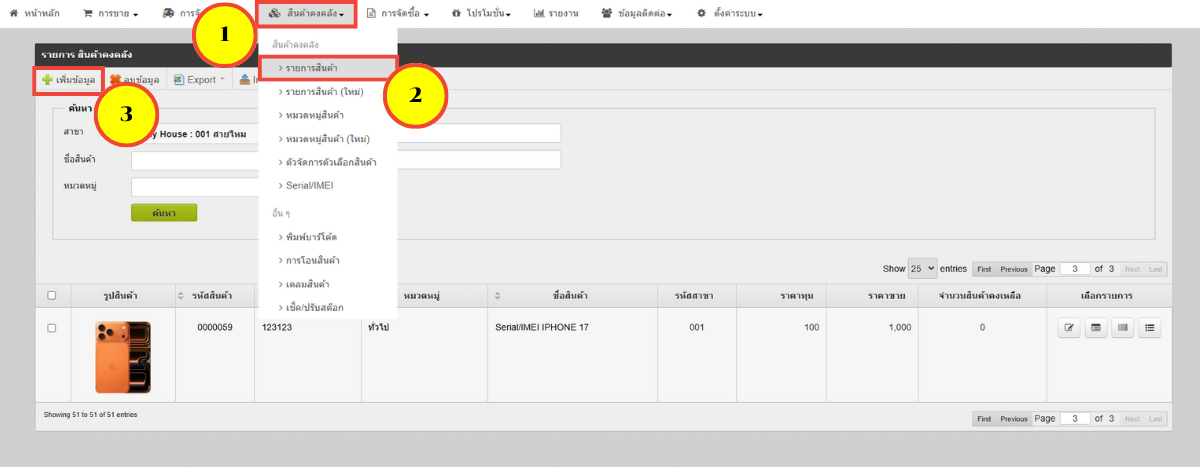Click Last in the bottom pager
1200x467 pixels.
click(1155, 419)
